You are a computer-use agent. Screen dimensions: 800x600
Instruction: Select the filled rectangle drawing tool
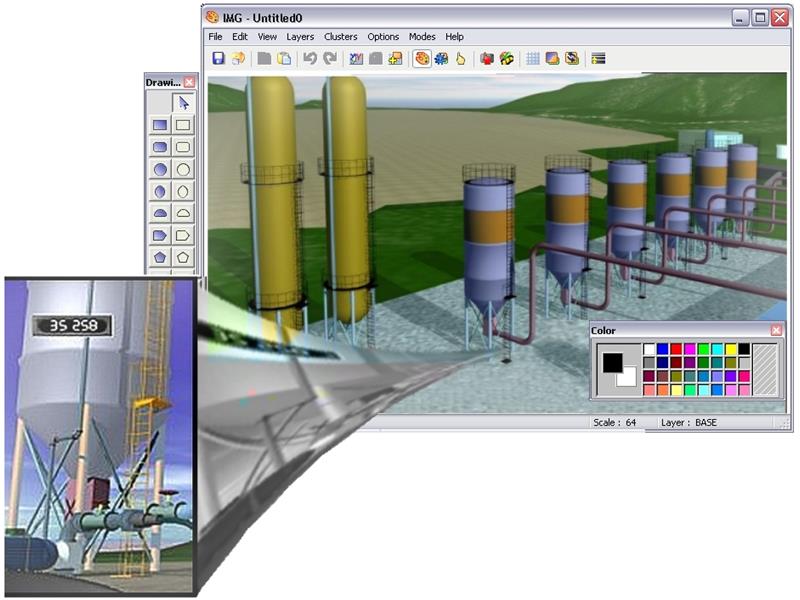pos(160,125)
